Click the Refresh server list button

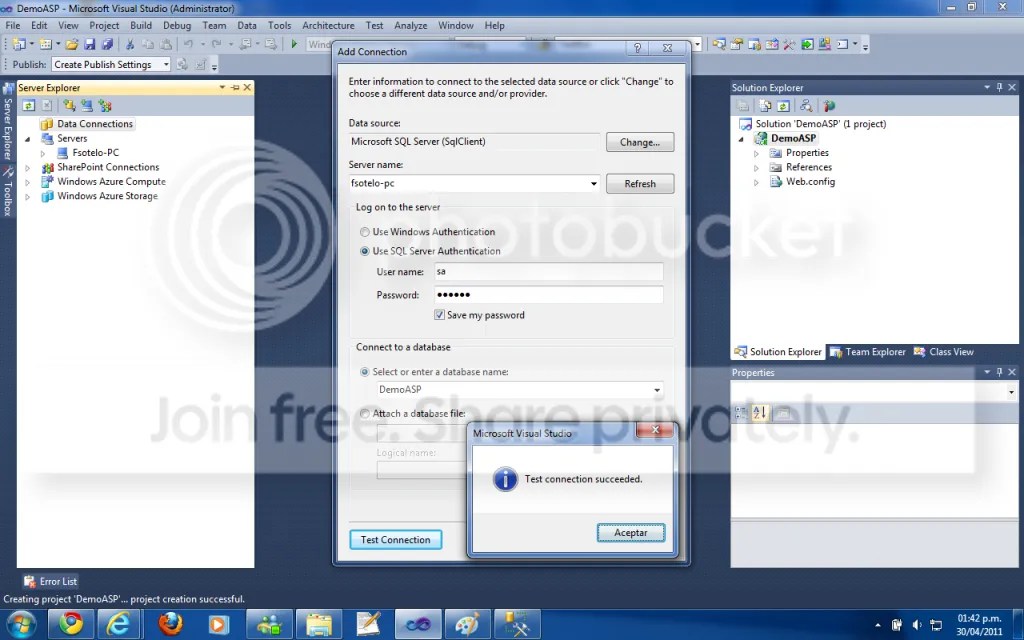640,184
